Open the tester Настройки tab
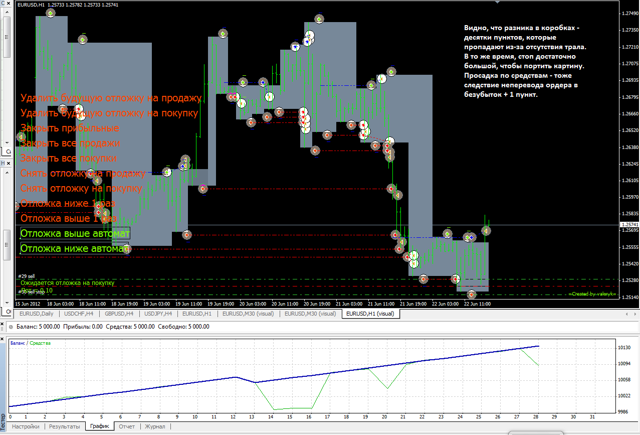Screen dimensions: 640x435 coord(25,426)
